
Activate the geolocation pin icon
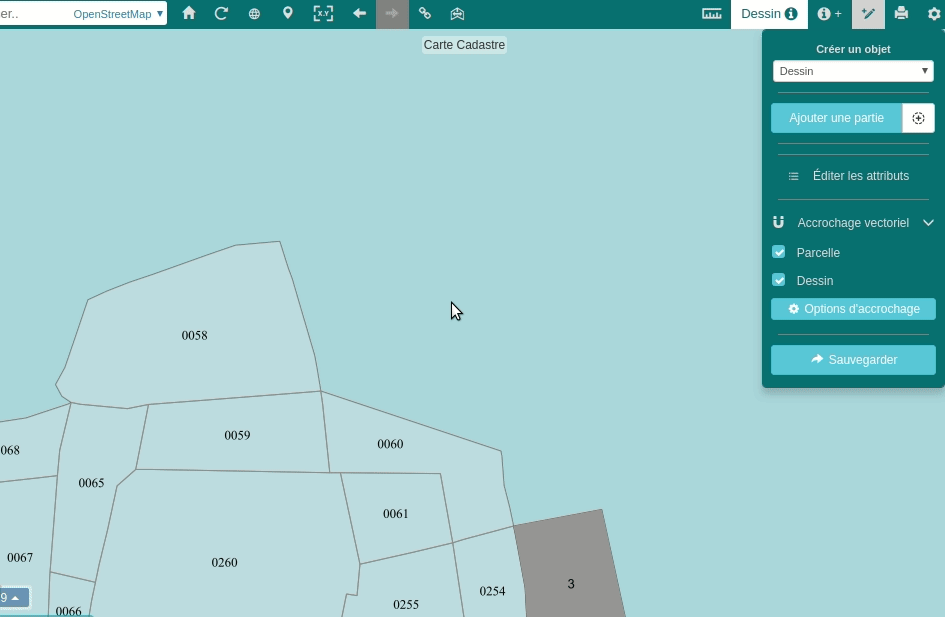pos(287,13)
